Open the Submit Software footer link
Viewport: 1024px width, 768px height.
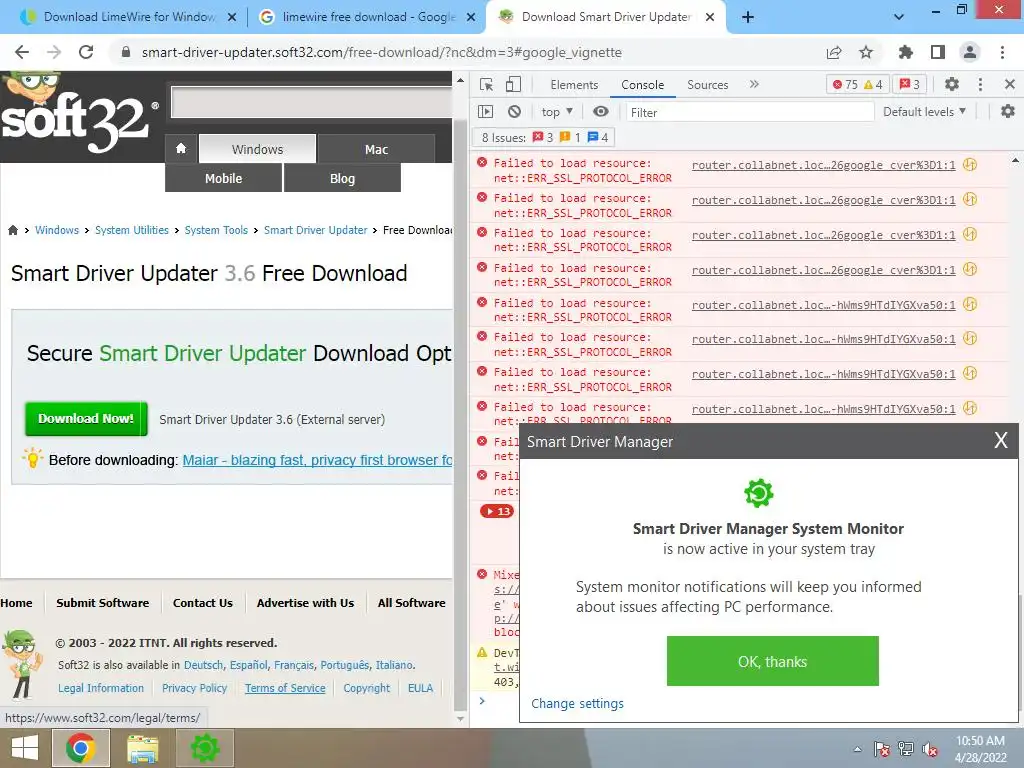103,603
